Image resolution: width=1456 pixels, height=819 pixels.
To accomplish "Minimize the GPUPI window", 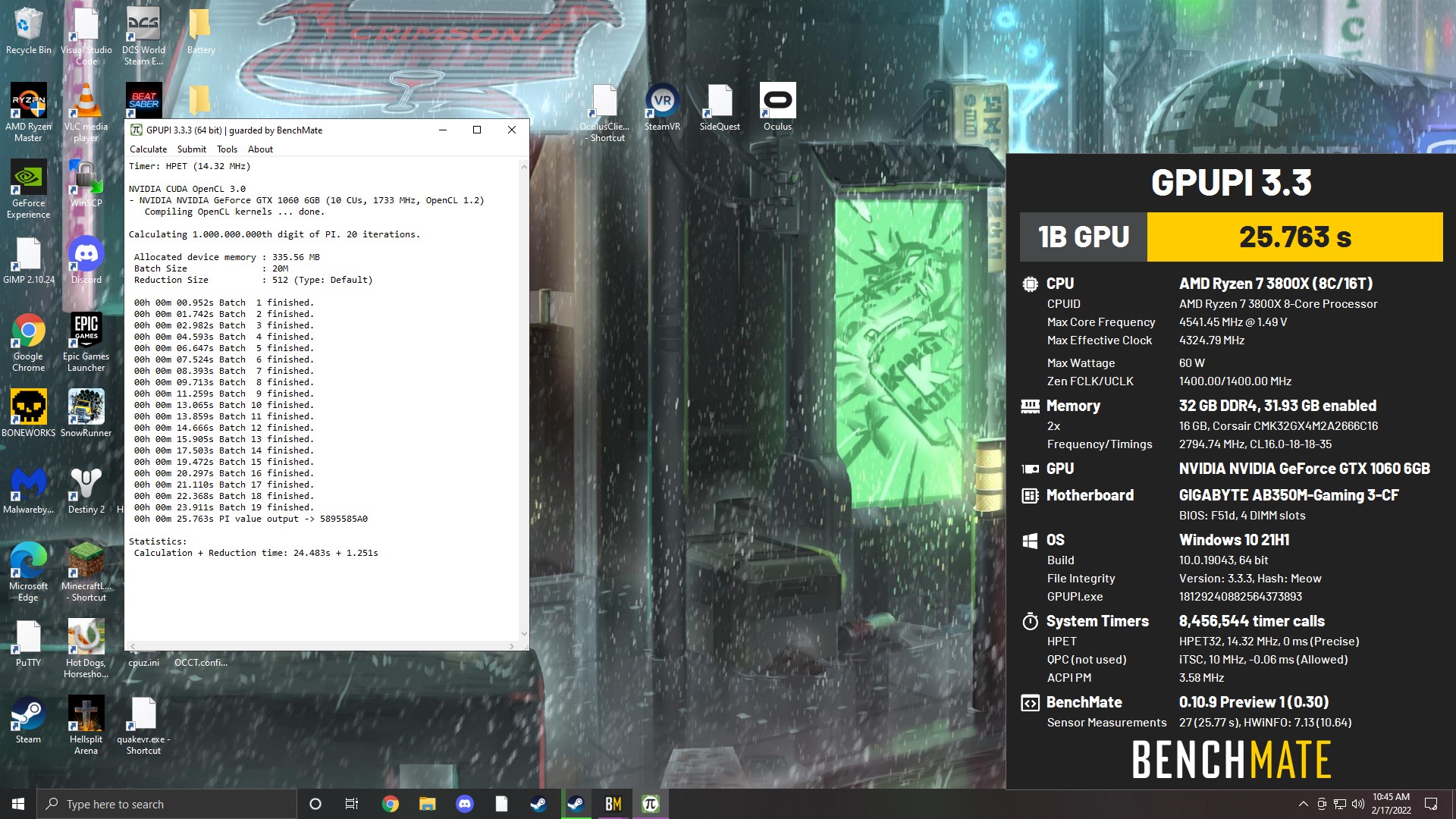I will tap(442, 130).
